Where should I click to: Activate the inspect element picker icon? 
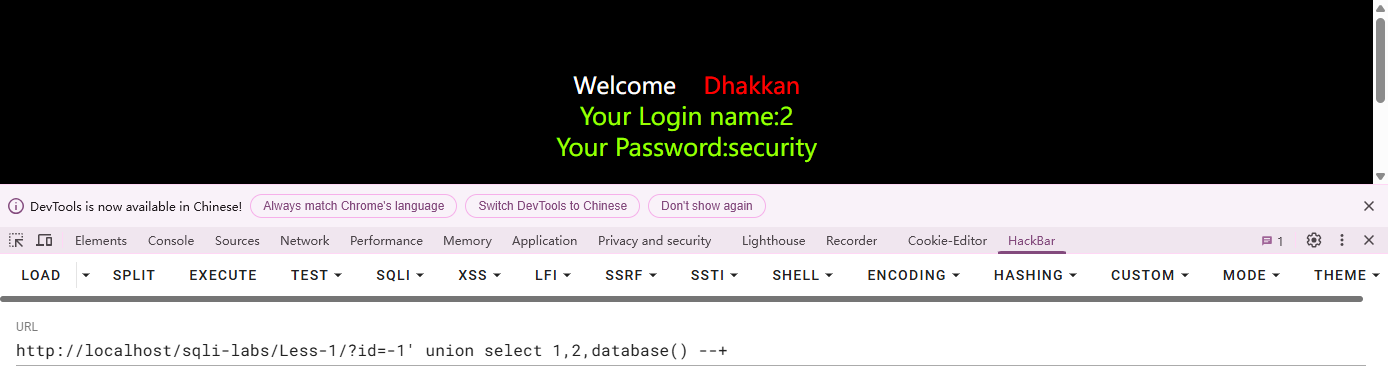tap(16, 240)
